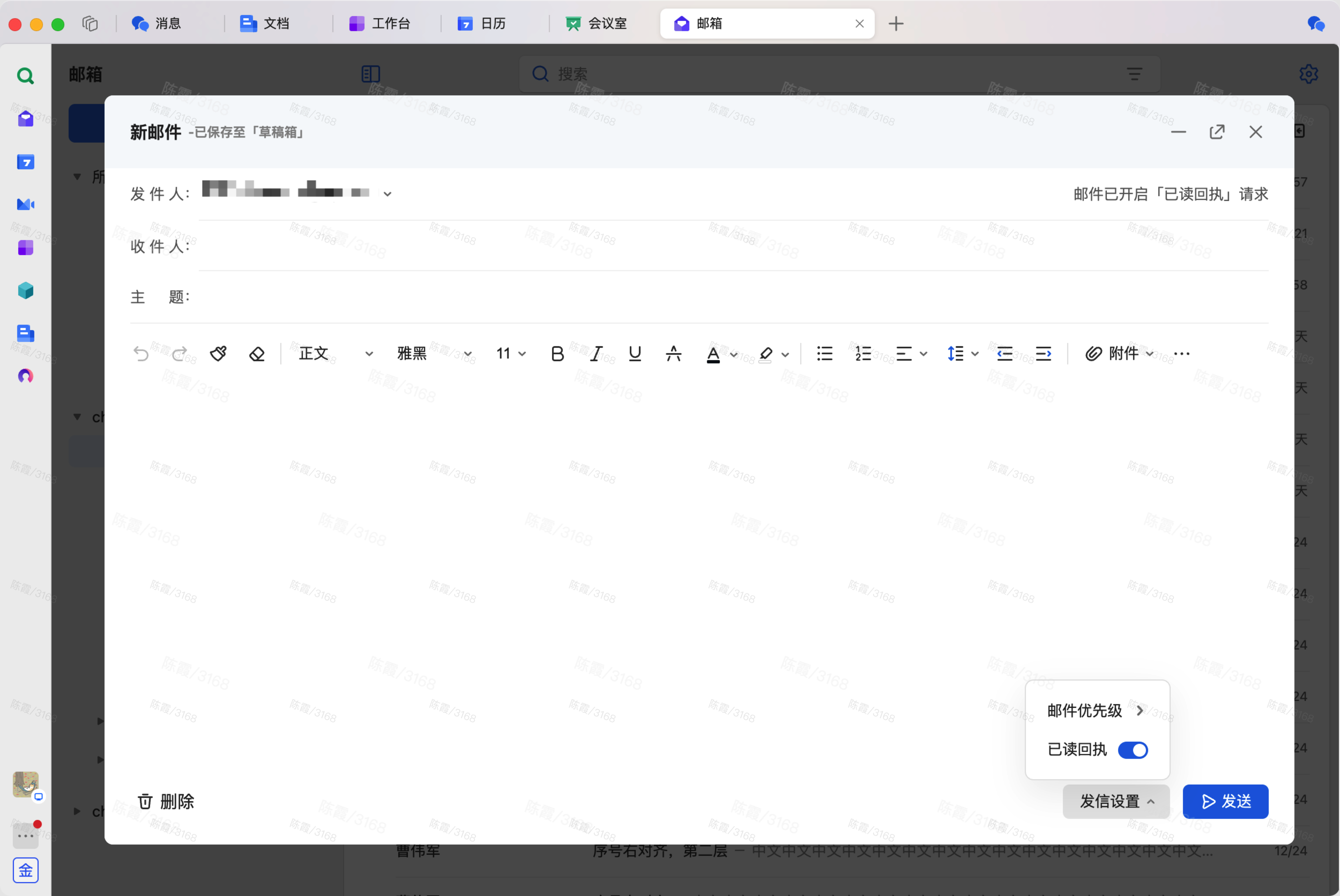Viewport: 1340px width, 896px height.
Task: Open the purple workbench icon in sidebar
Action: point(25,247)
